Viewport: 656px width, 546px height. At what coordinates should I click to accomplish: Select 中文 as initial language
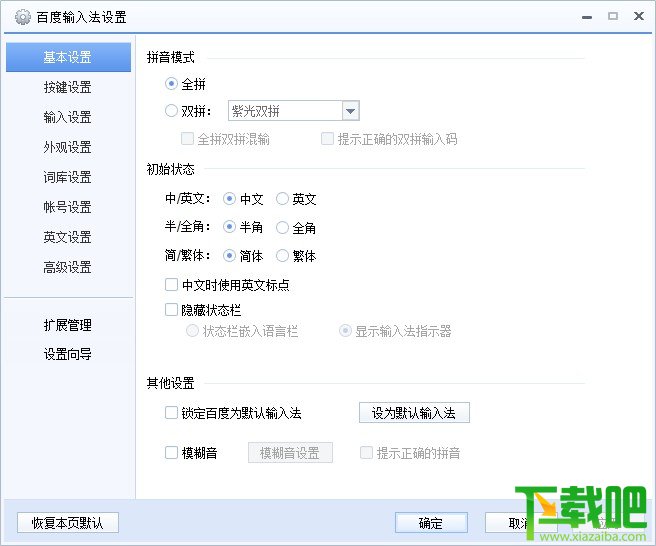229,199
